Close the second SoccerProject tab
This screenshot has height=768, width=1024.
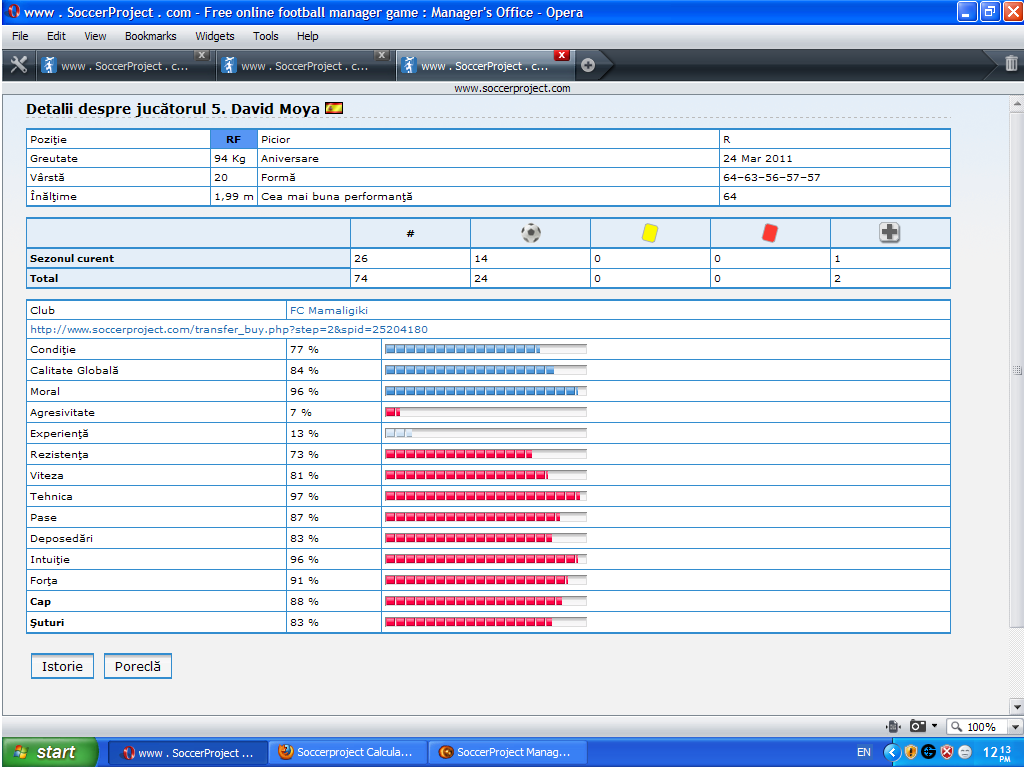tap(382, 56)
